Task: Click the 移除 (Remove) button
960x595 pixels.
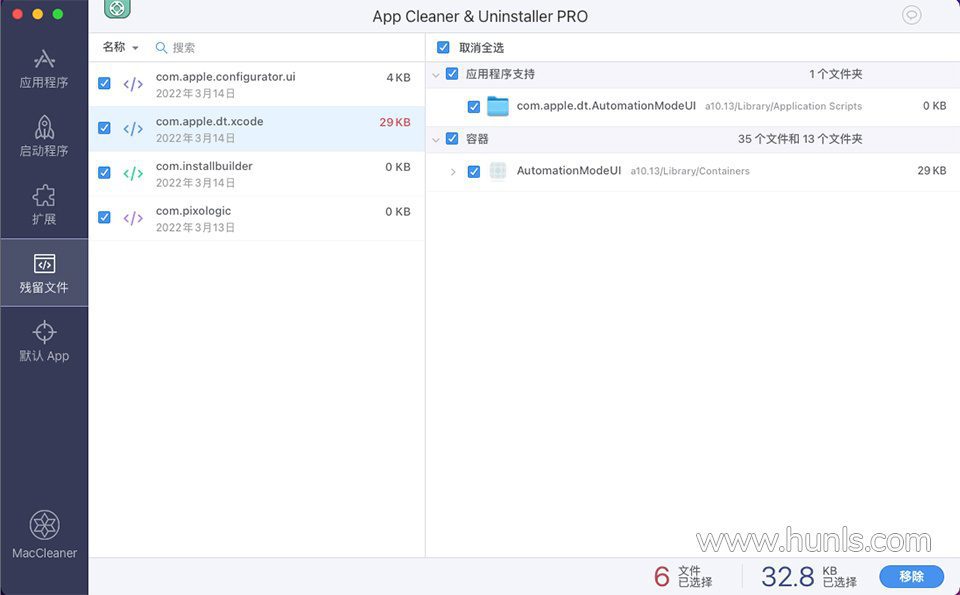Action: (912, 576)
